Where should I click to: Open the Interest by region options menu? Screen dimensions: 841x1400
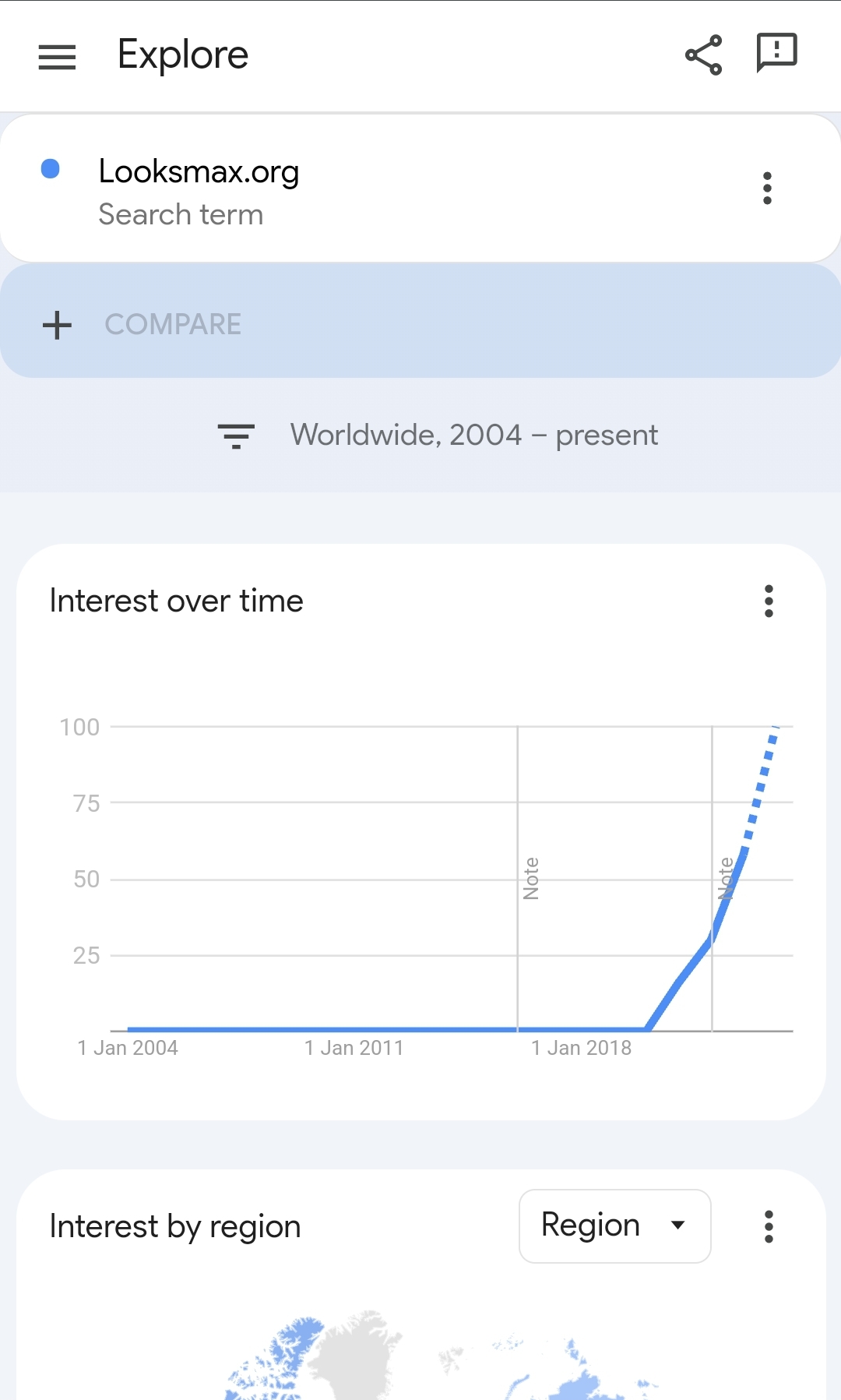pos(769,1226)
